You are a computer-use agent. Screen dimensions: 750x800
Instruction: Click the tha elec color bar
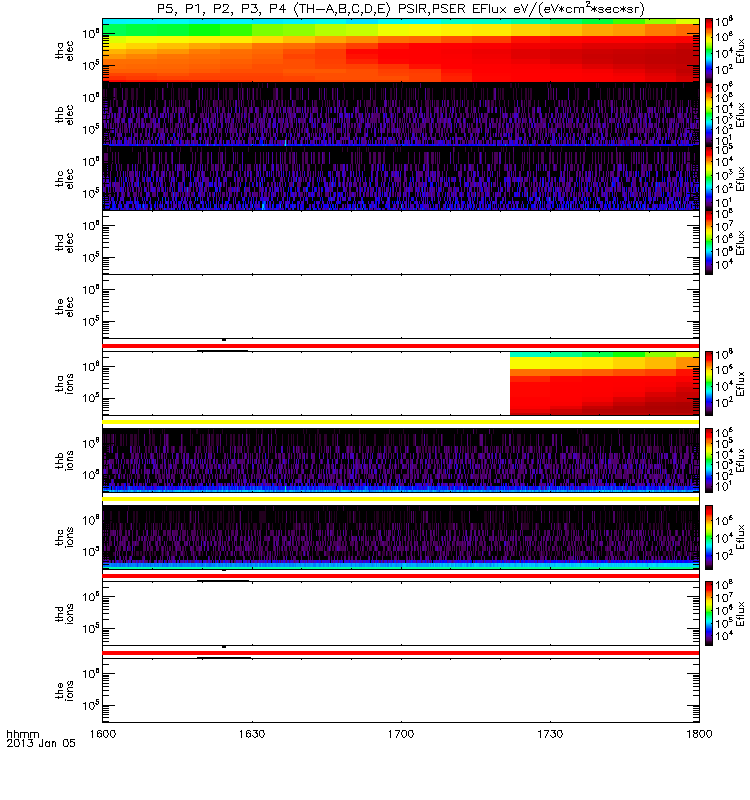(x=709, y=51)
